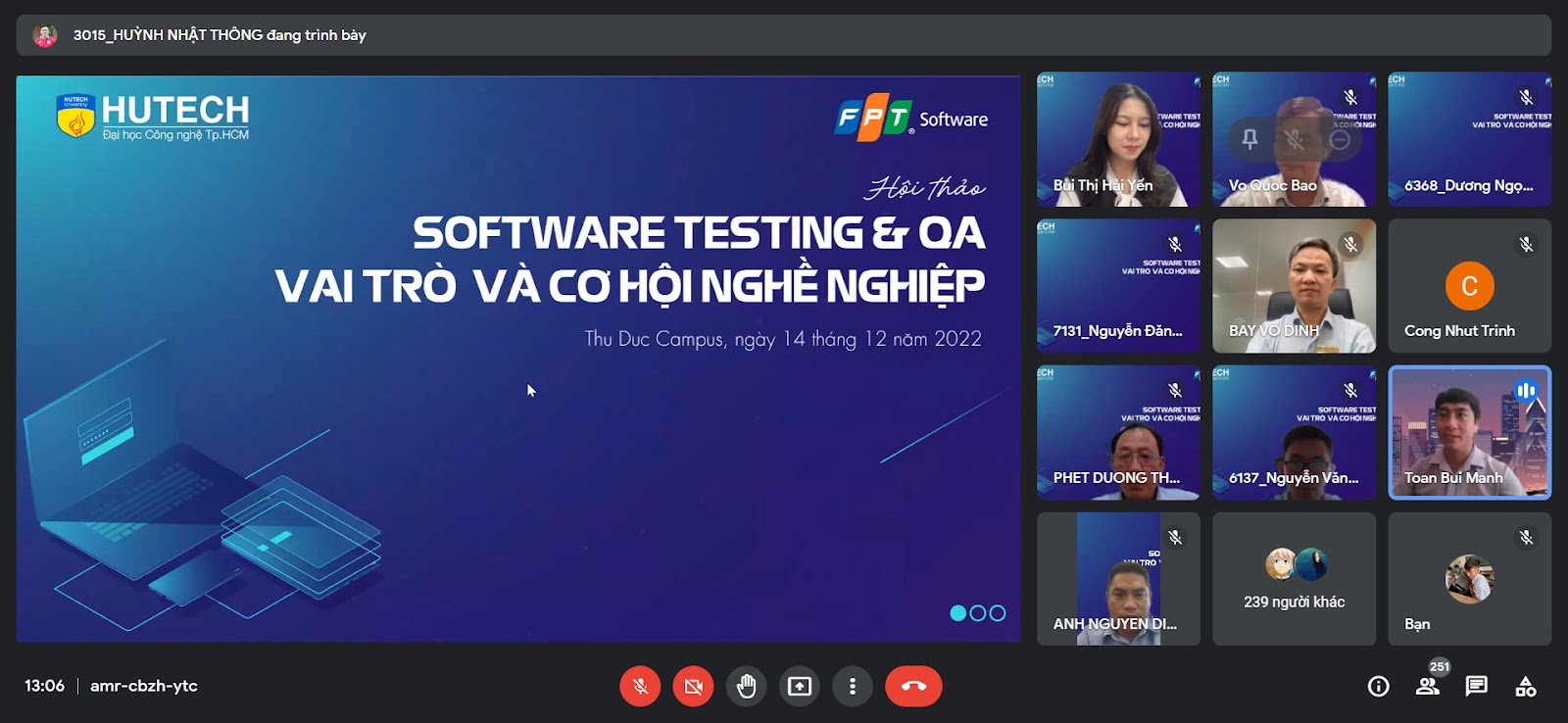
Task: Select the 6137_Nguyễn Văn... video tile
Action: click(x=1294, y=432)
